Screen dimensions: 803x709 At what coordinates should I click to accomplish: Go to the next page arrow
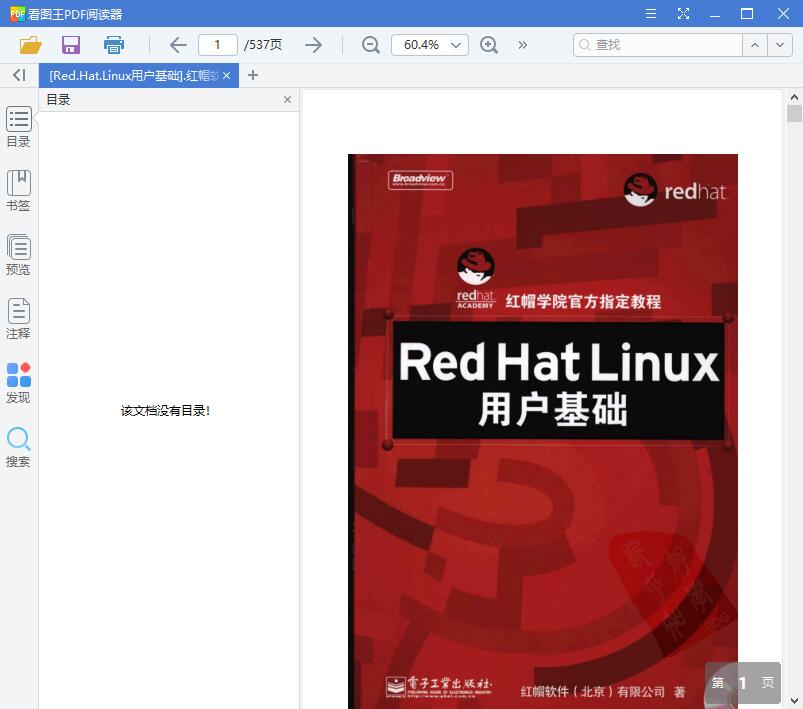313,45
